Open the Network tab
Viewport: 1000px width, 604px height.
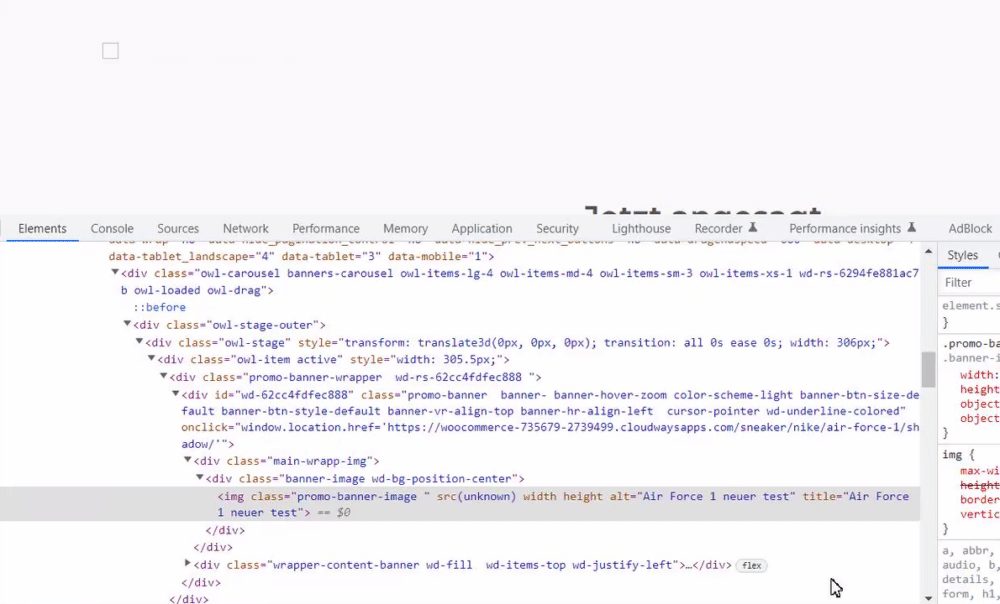[x=246, y=228]
